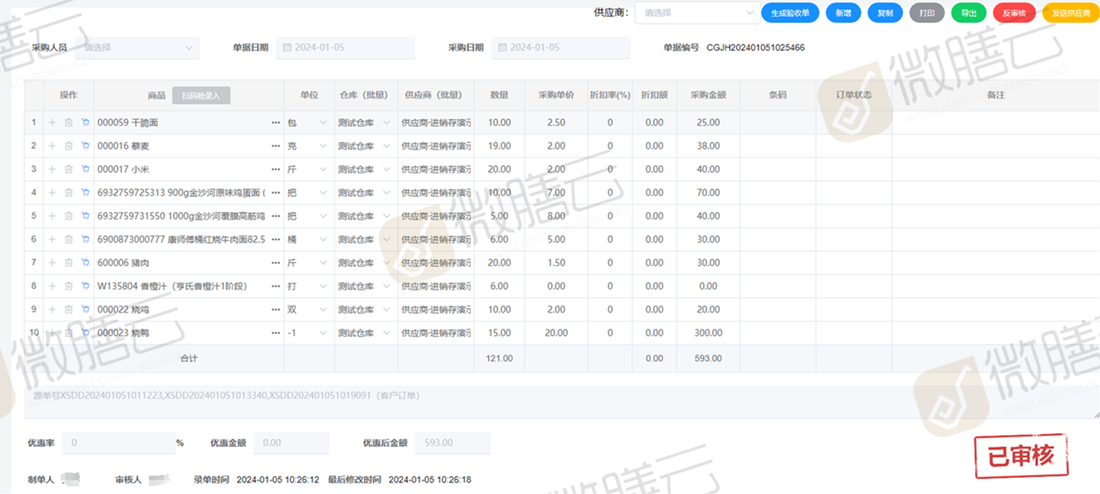Open the 供应商 supplier dropdown at top
Viewport: 1100px width, 494px height.
click(x=696, y=13)
